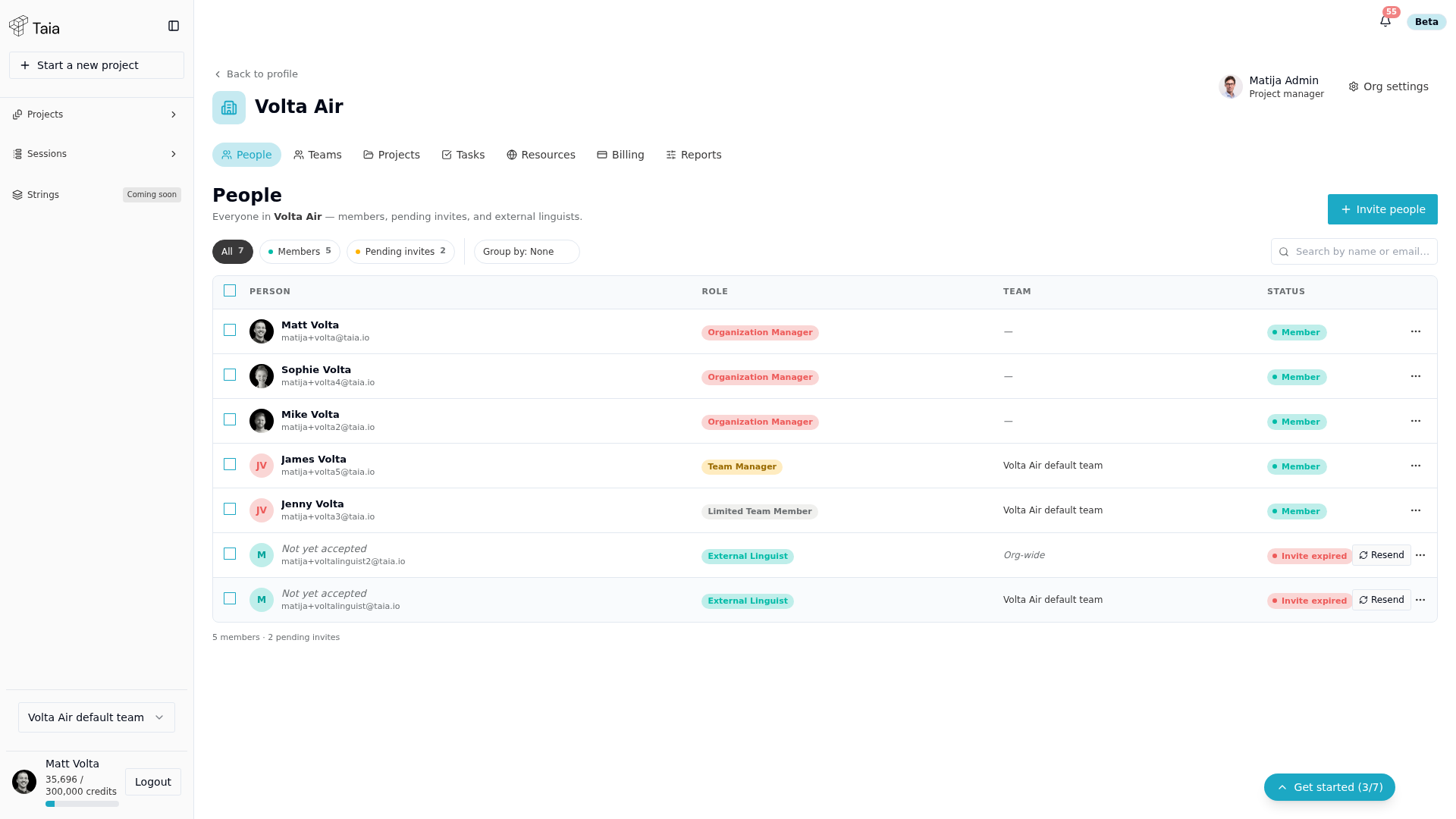
Task: Click the PERSON column header
Action: click(270, 292)
